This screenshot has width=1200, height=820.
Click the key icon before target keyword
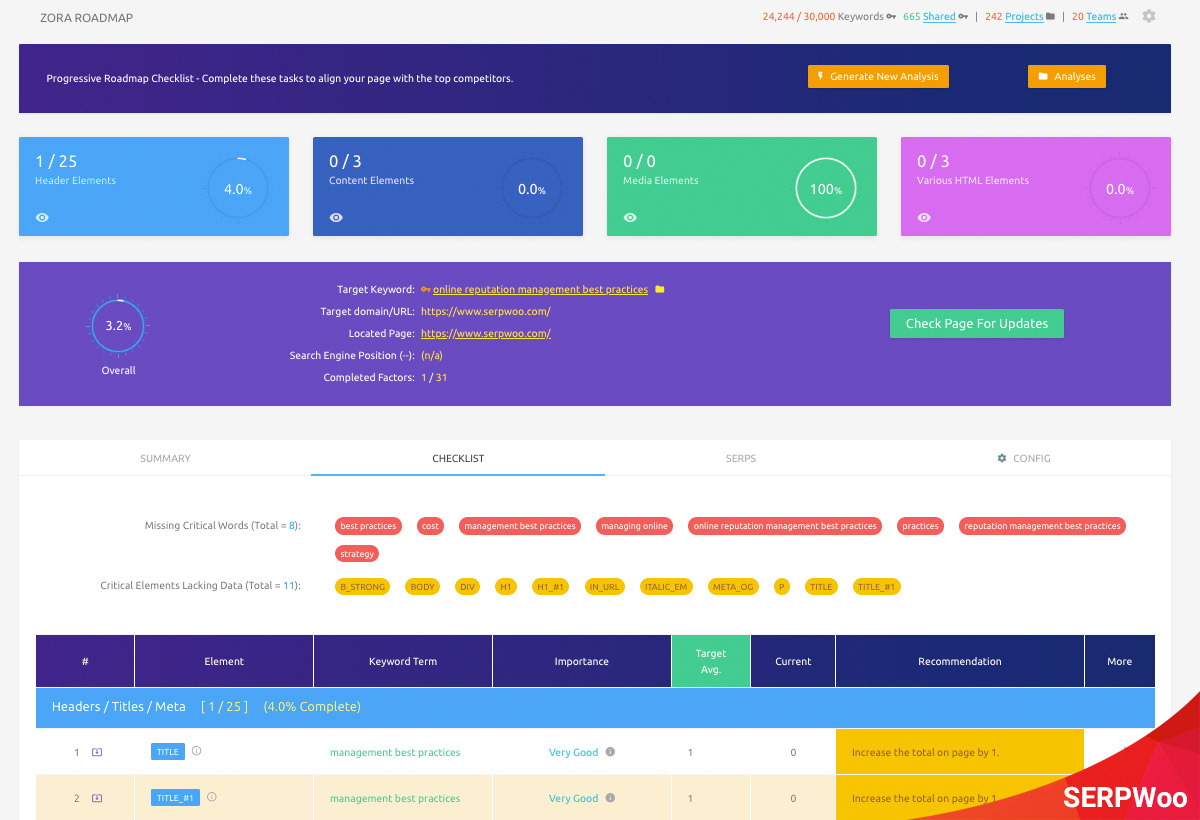(x=425, y=290)
